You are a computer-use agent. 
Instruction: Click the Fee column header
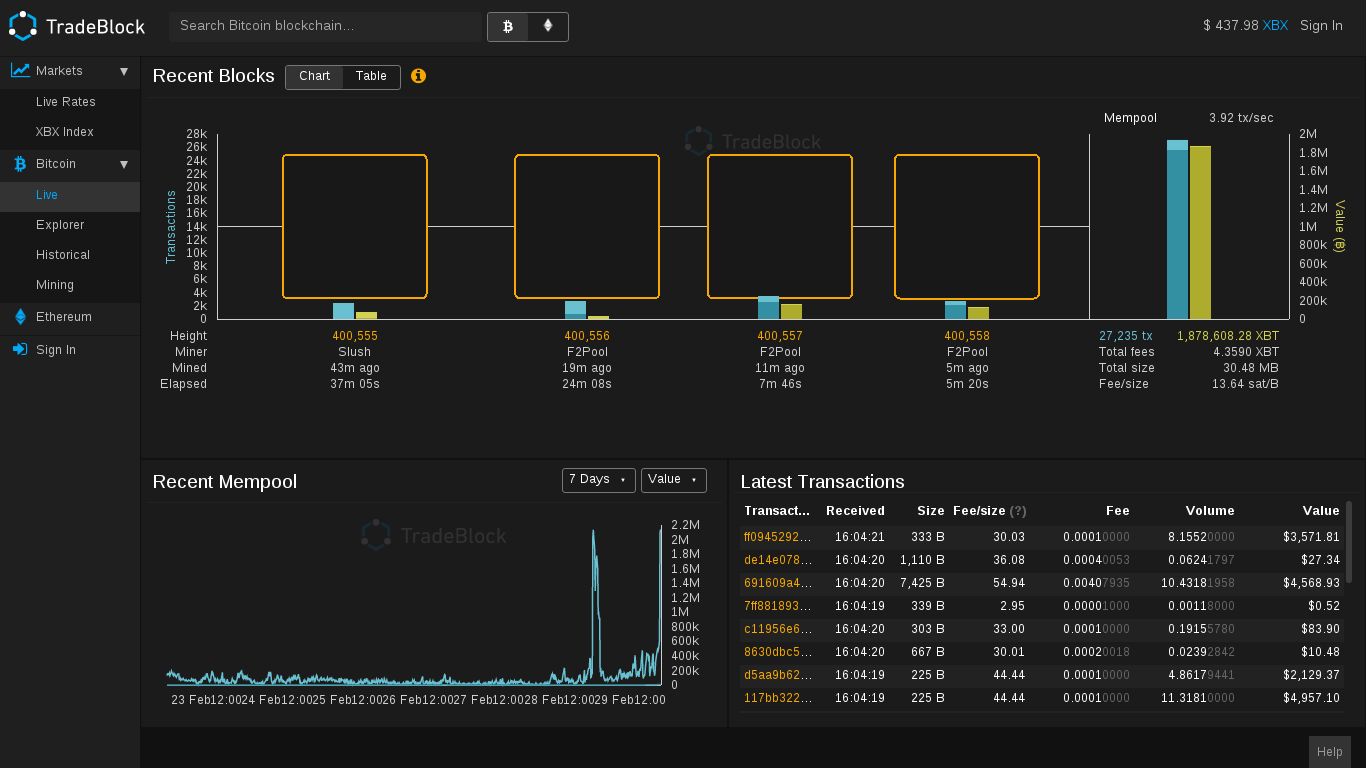[1118, 511]
